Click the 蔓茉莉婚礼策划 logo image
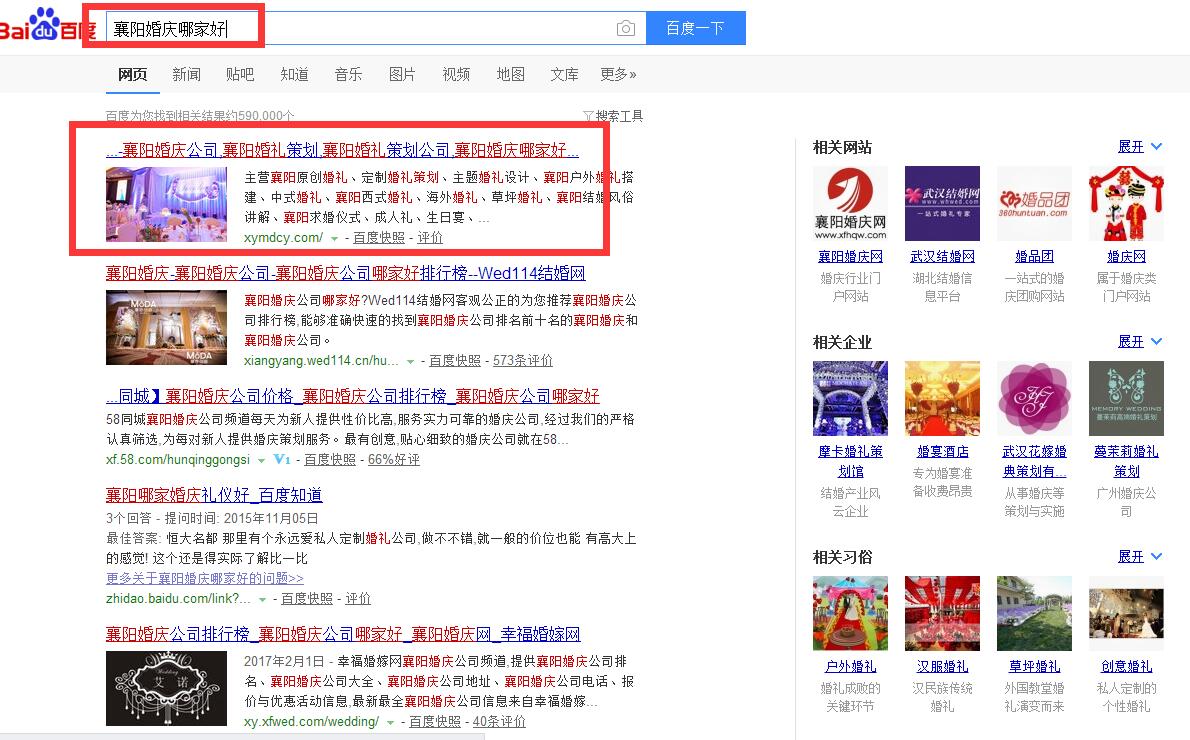This screenshot has height=740, width=1190. tap(1126, 398)
